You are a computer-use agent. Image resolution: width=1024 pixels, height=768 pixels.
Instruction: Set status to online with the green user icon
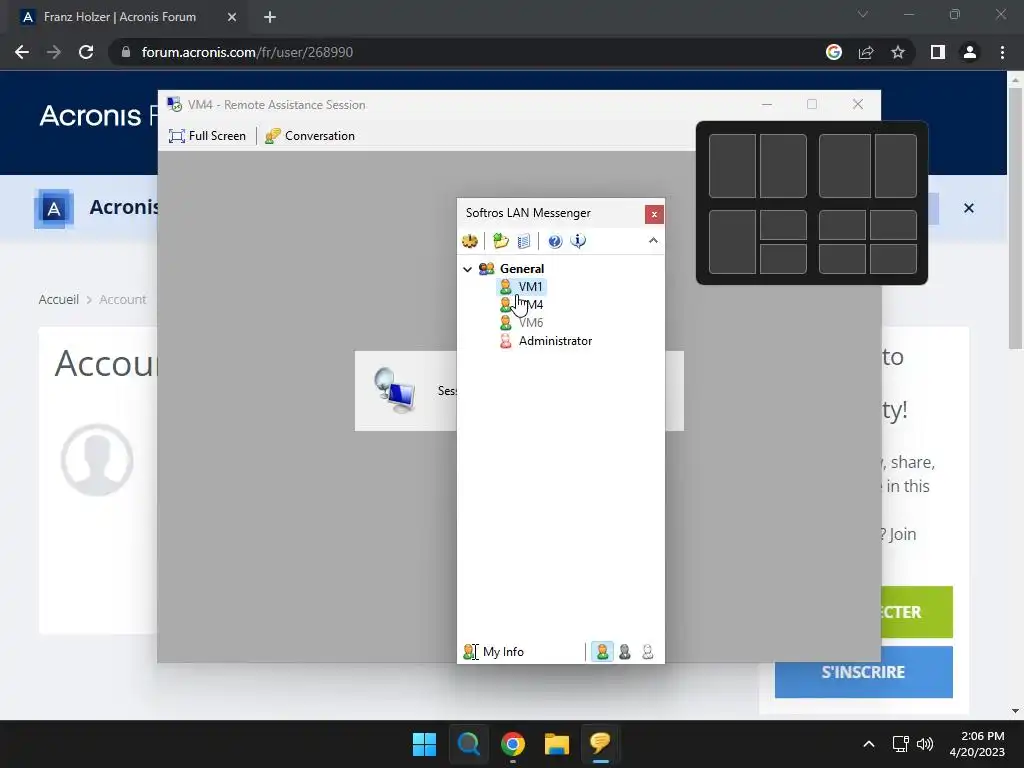click(602, 652)
